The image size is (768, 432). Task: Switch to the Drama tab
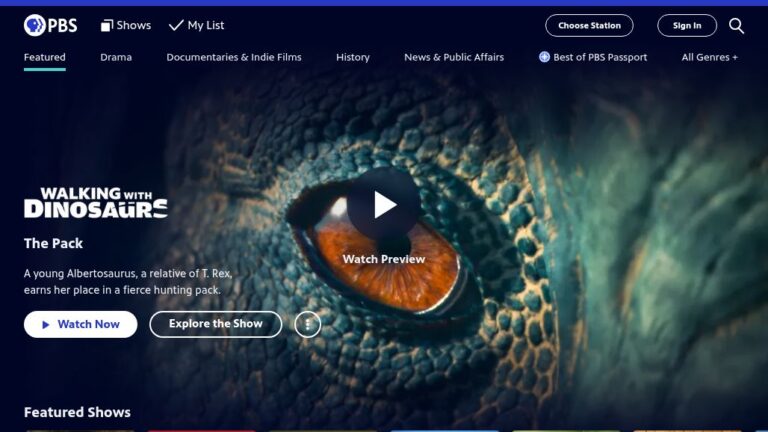click(116, 57)
